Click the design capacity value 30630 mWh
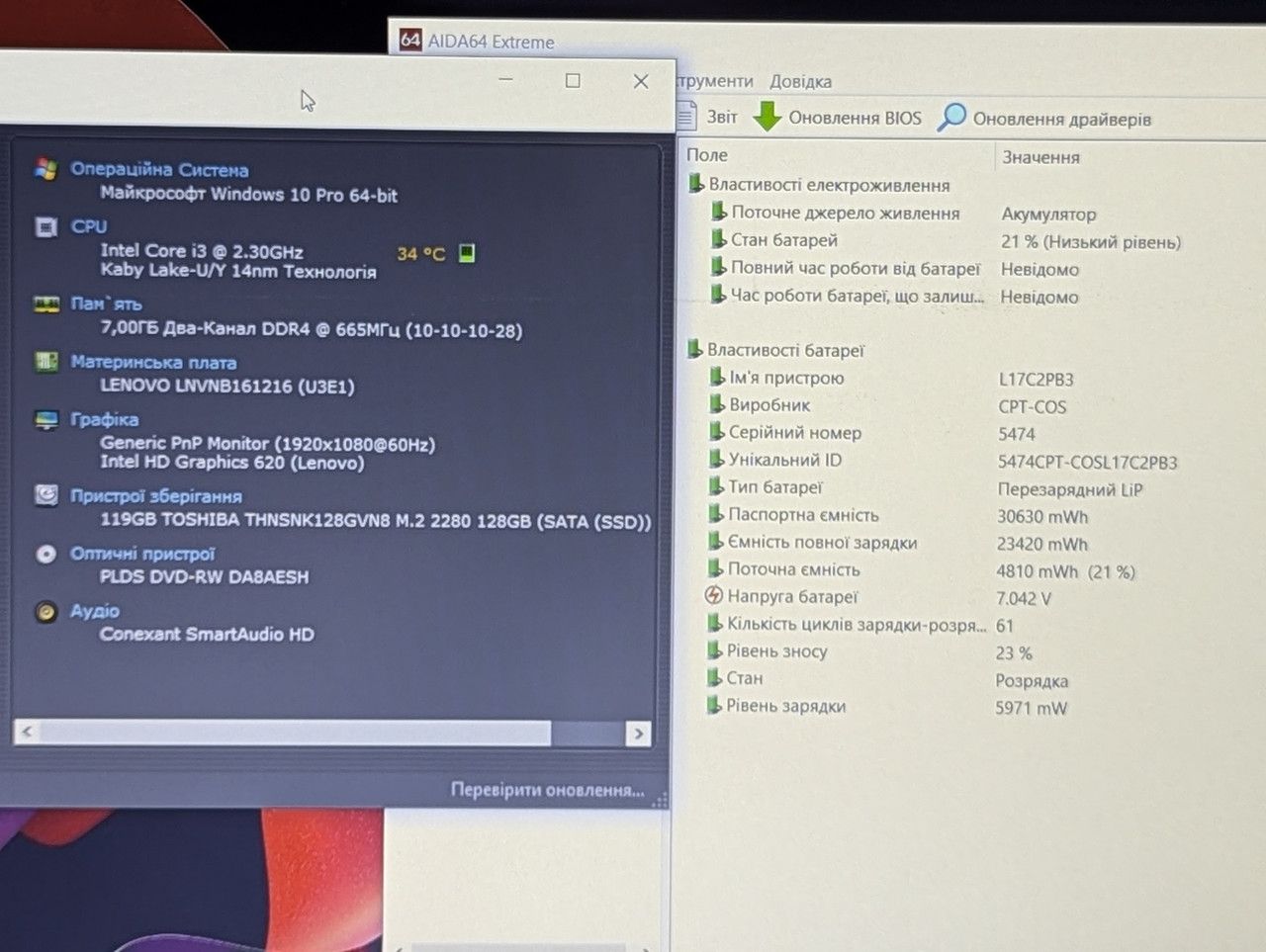The width and height of the screenshot is (1266, 952). pos(1042,517)
